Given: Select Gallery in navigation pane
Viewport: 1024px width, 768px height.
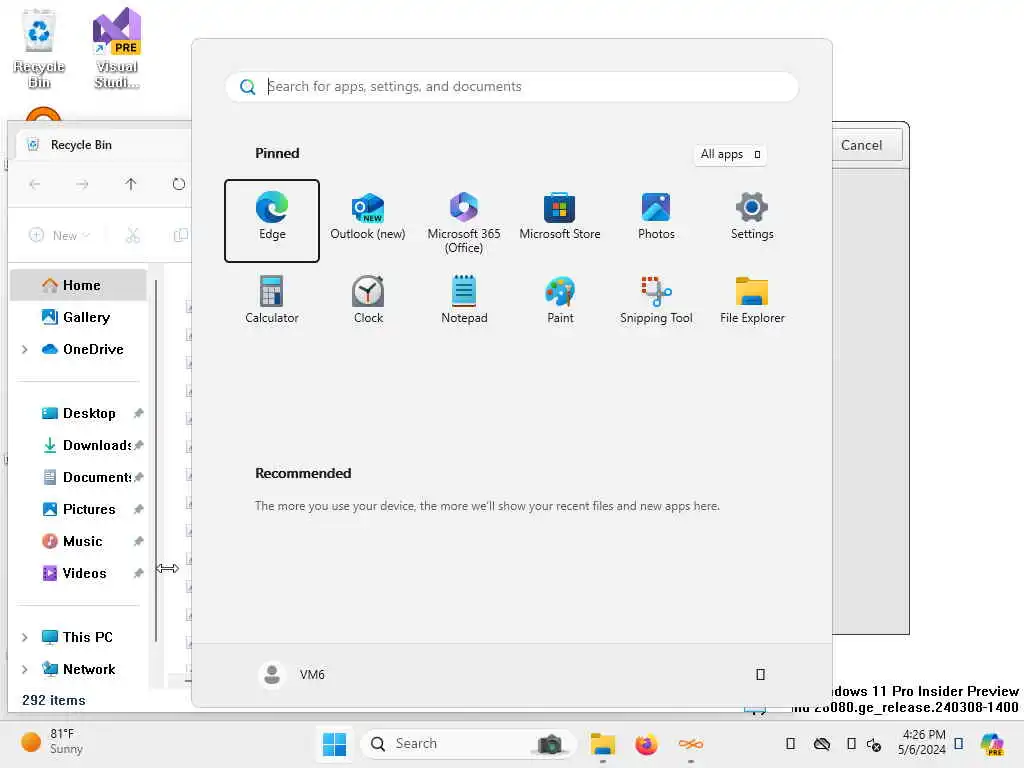Looking at the screenshot, I should coord(78,317).
